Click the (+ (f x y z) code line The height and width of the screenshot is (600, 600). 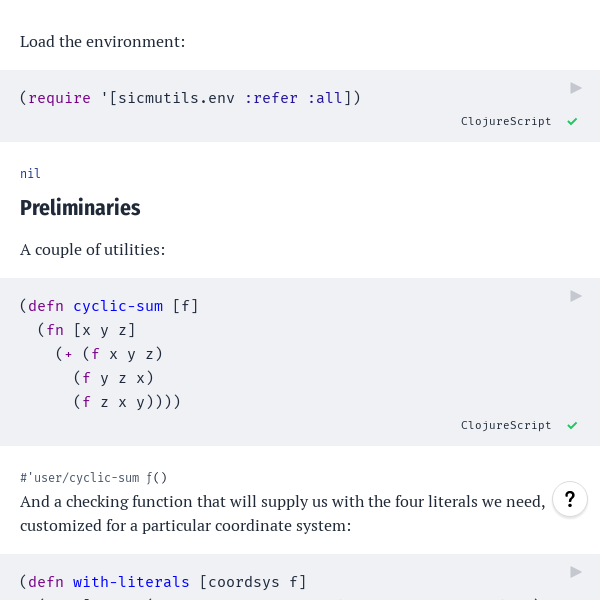coord(109,354)
